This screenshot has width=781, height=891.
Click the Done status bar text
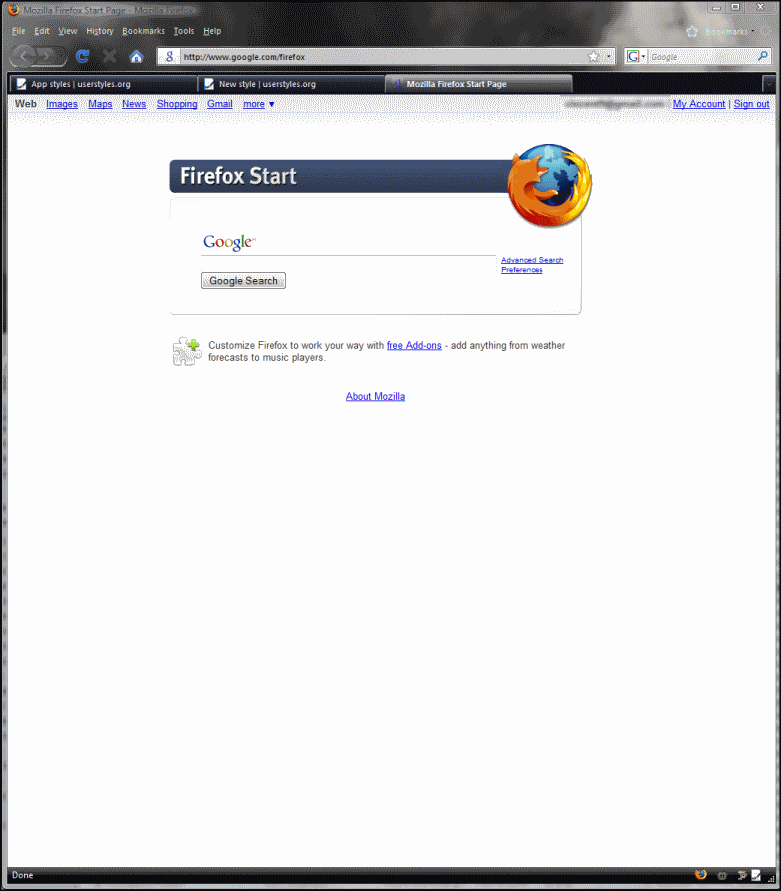pos(23,875)
